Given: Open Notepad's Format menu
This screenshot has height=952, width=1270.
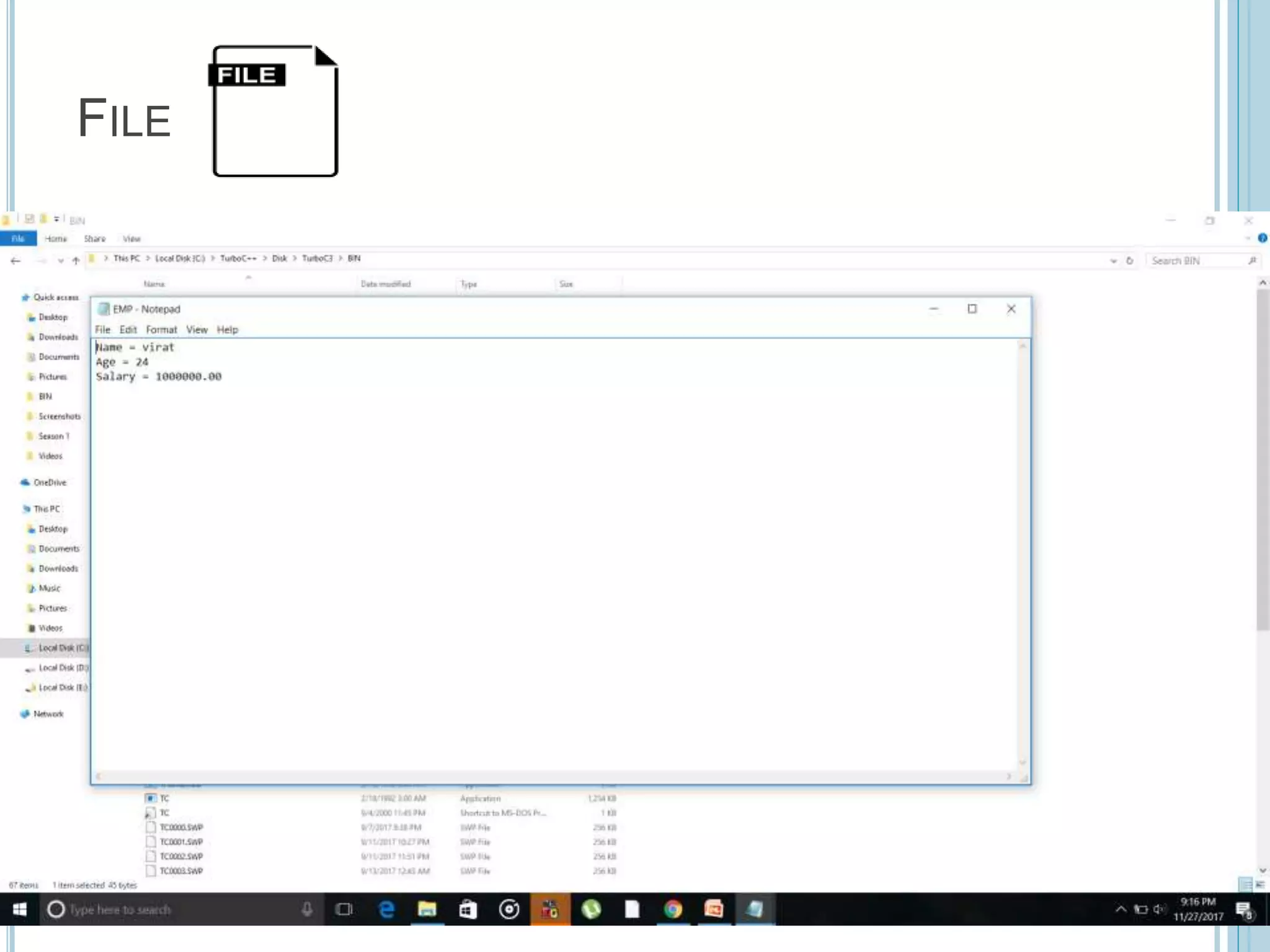Looking at the screenshot, I should [x=161, y=330].
